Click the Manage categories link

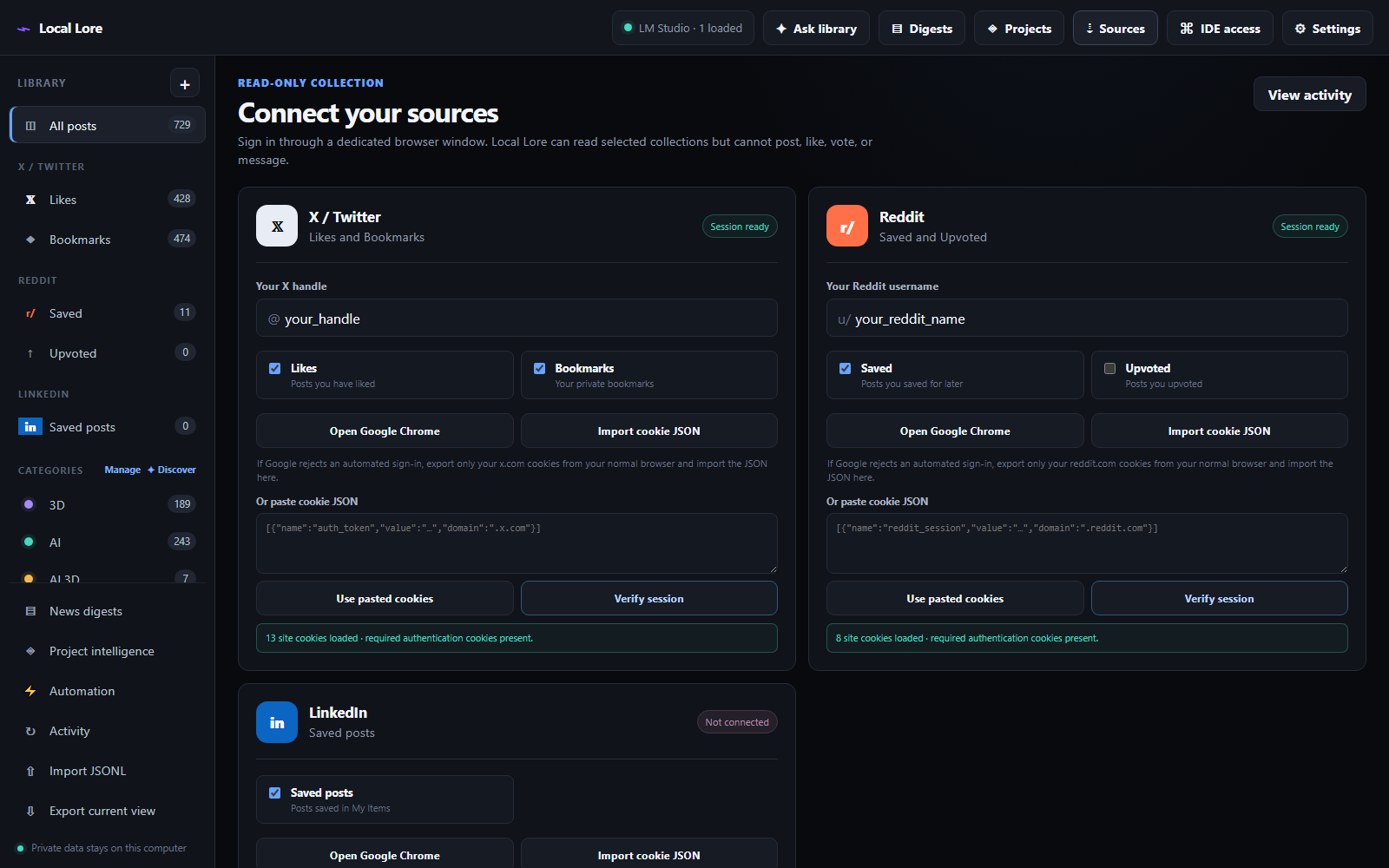coord(122,470)
